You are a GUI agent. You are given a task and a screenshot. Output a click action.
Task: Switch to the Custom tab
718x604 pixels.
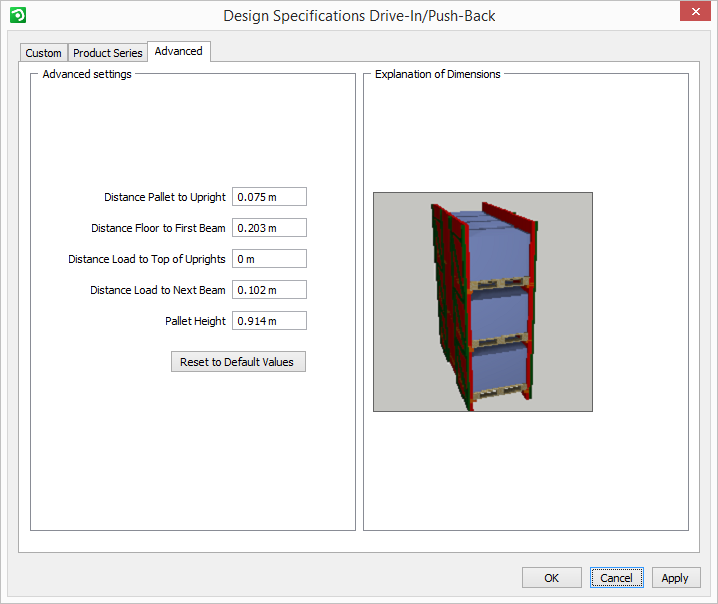43,53
